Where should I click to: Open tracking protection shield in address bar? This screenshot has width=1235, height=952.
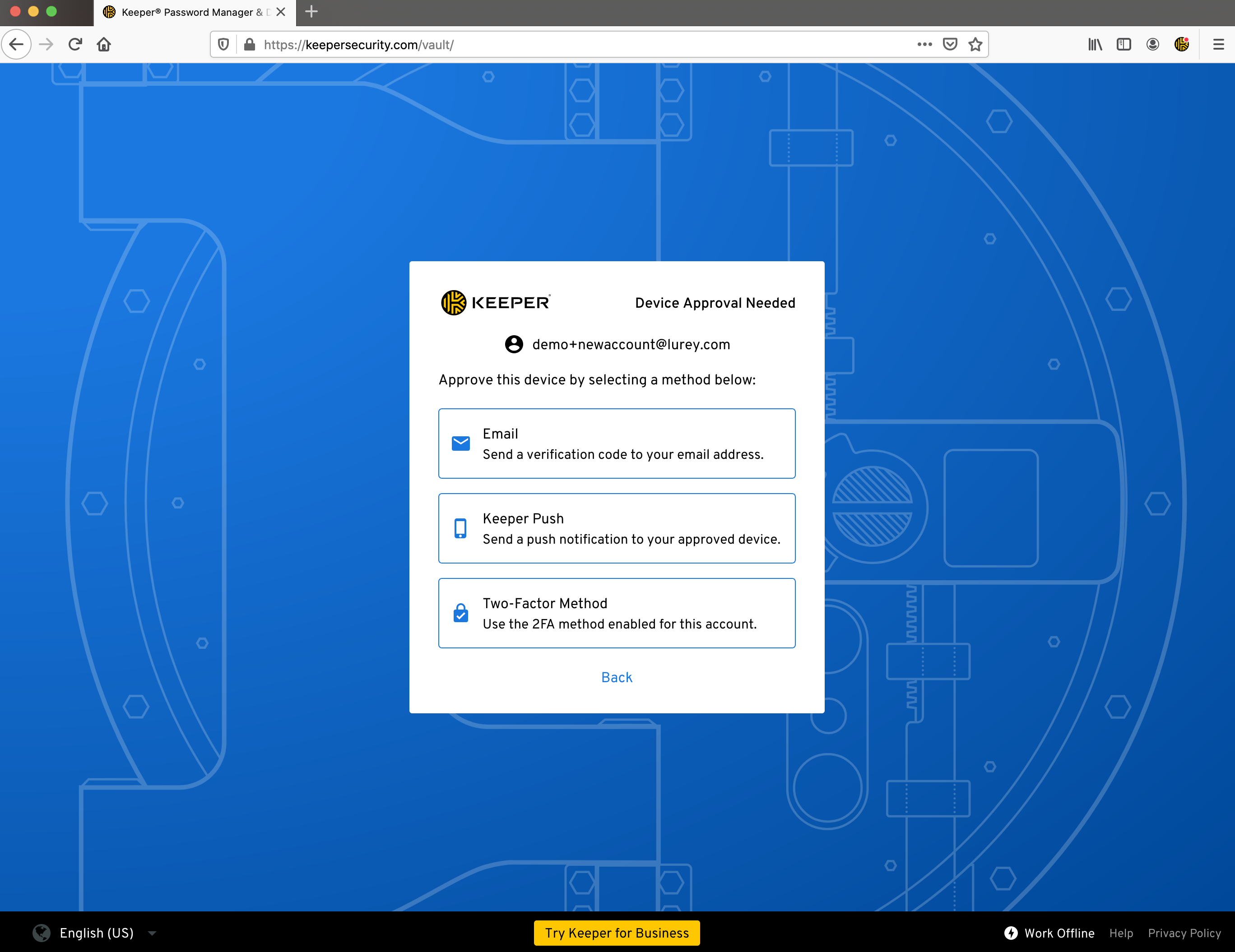pyautogui.click(x=223, y=44)
